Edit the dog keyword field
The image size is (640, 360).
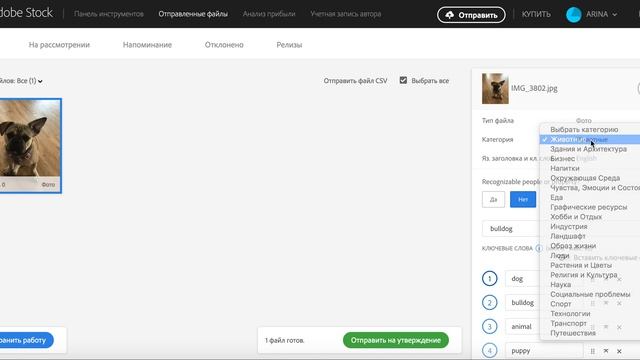pyautogui.click(x=522, y=279)
